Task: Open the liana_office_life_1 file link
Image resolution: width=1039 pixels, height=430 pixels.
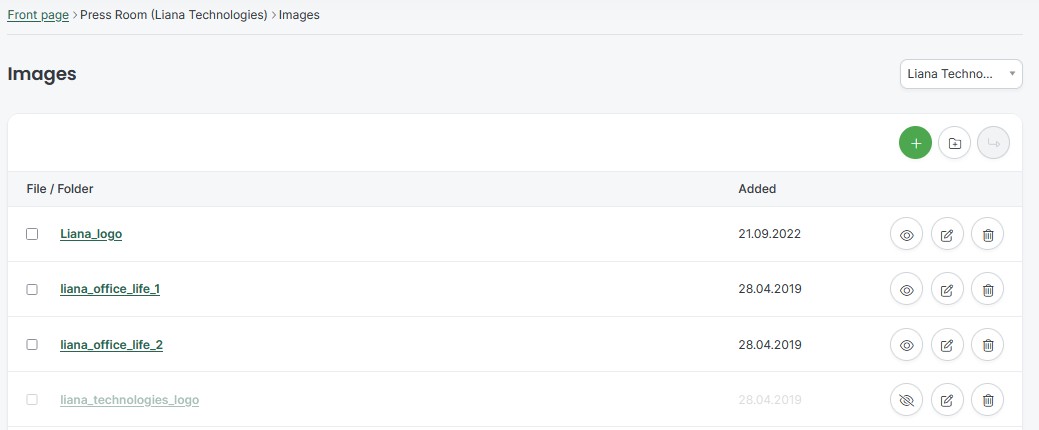Action: (110, 289)
